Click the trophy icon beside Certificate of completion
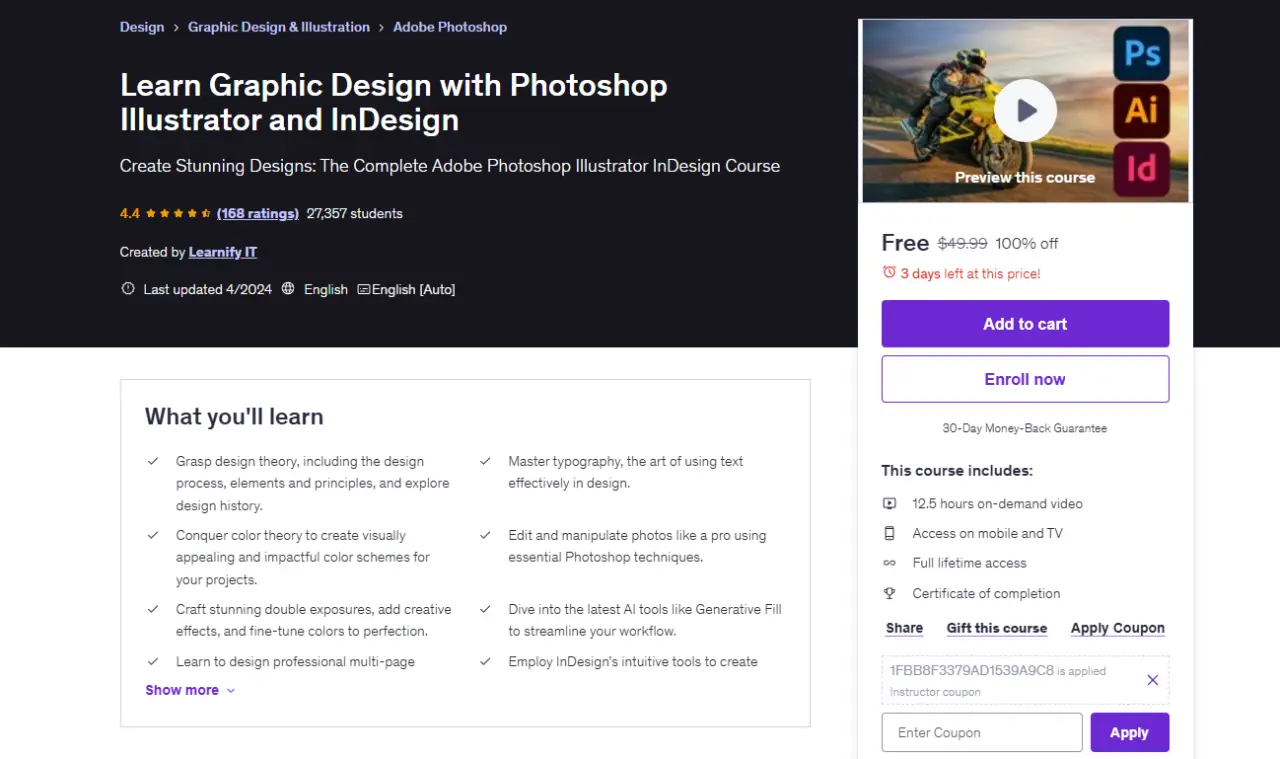Image resolution: width=1280 pixels, height=759 pixels. click(x=889, y=593)
